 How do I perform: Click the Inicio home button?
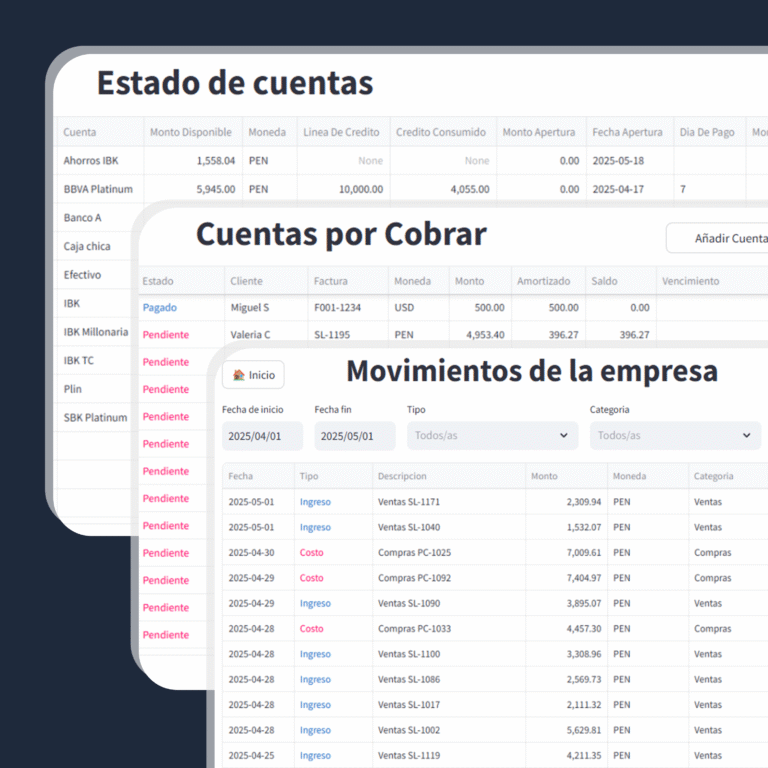tap(253, 375)
